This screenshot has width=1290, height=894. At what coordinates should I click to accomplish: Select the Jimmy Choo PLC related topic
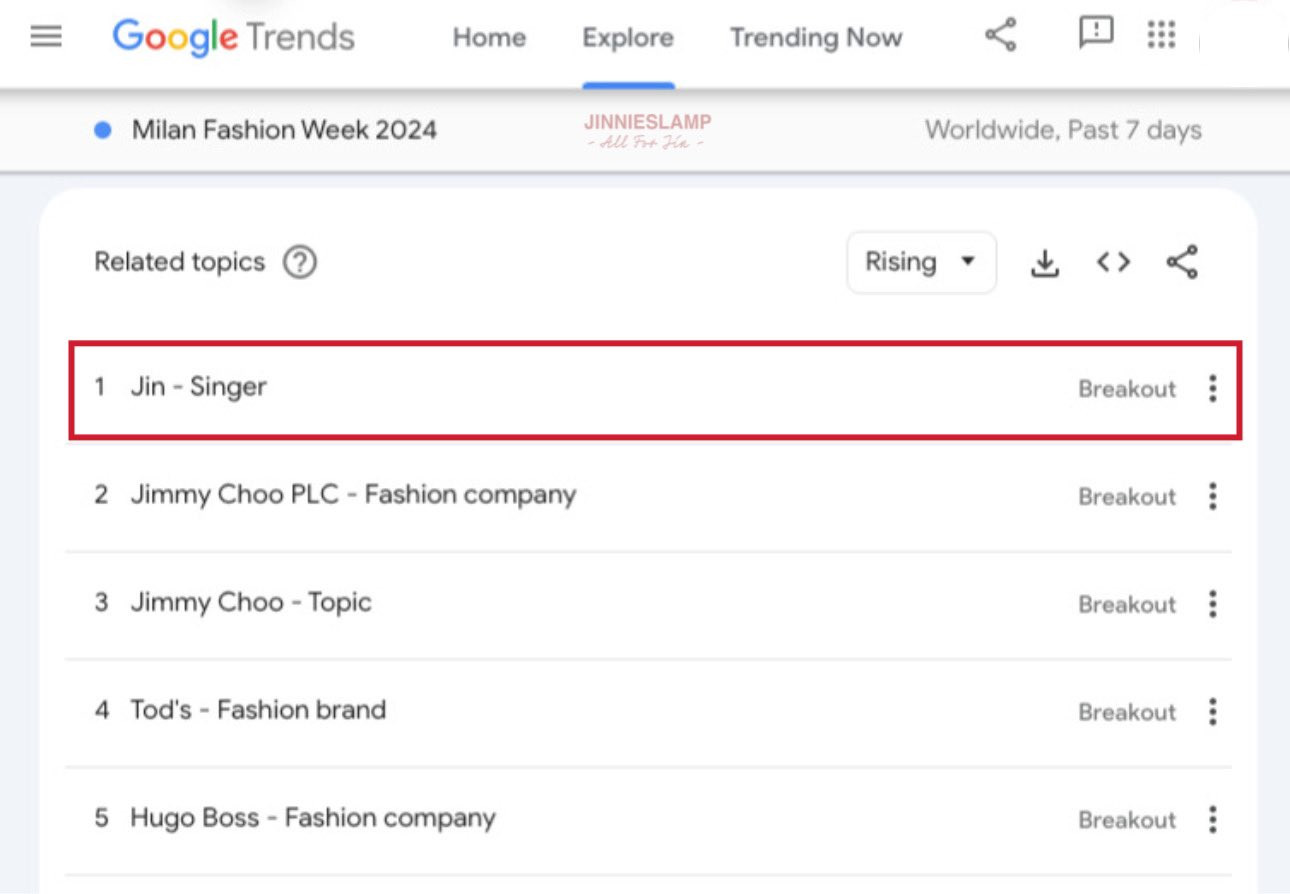click(x=353, y=495)
